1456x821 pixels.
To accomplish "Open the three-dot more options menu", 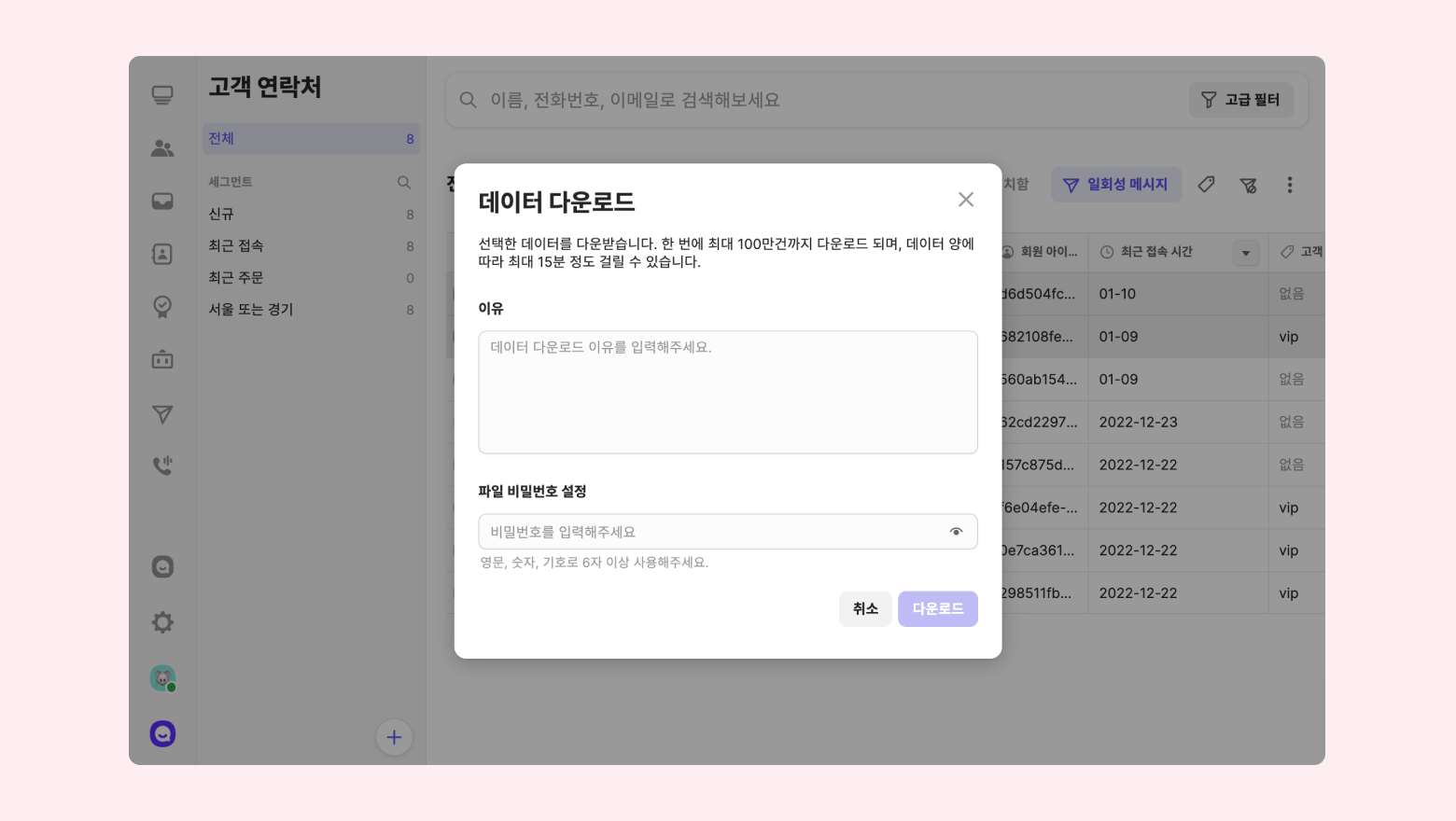I will pos(1289,185).
